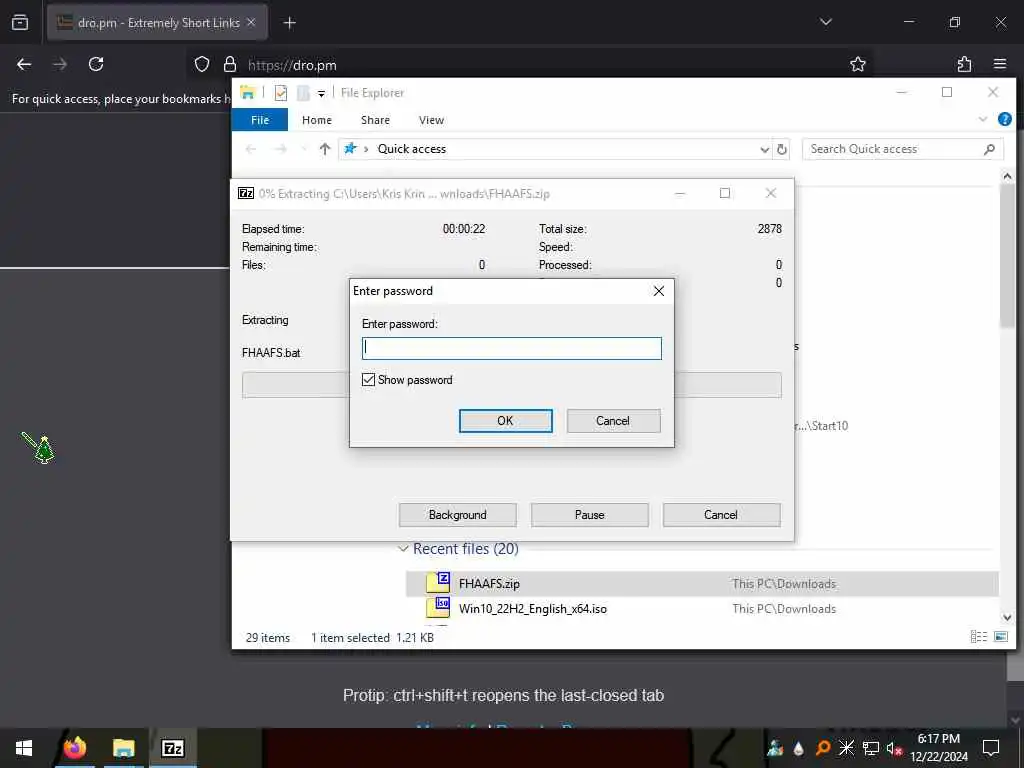1024x768 pixels.
Task: Open Firefox list all tabs dropdown
Action: pyautogui.click(x=825, y=22)
